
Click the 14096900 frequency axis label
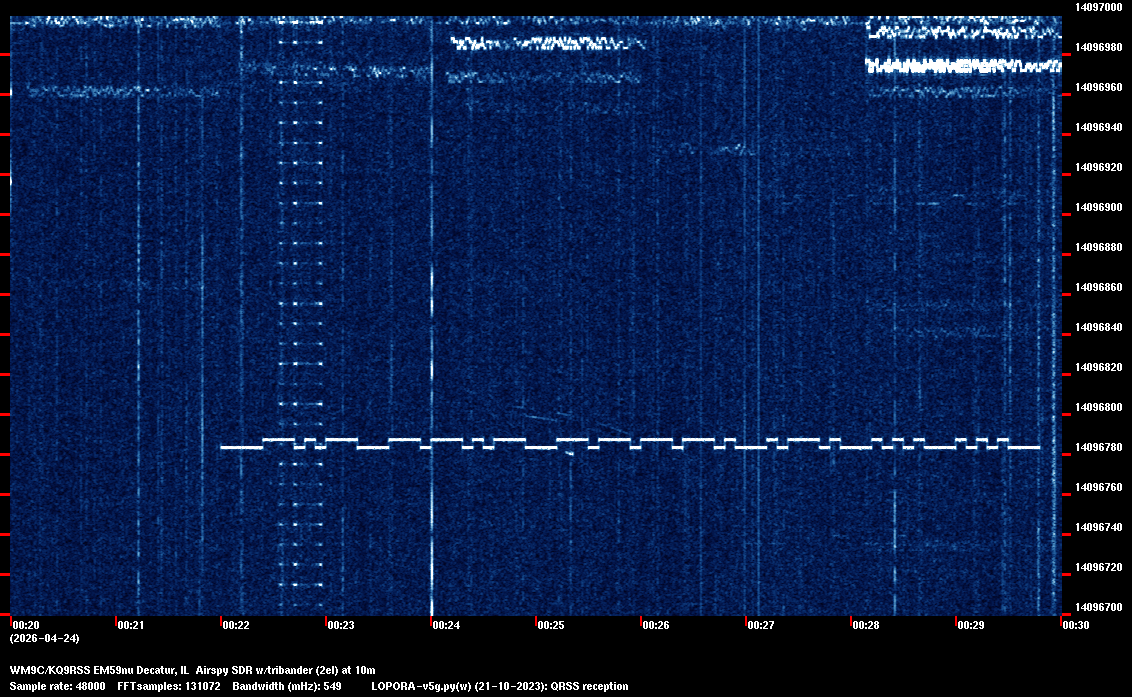[x=1098, y=207]
